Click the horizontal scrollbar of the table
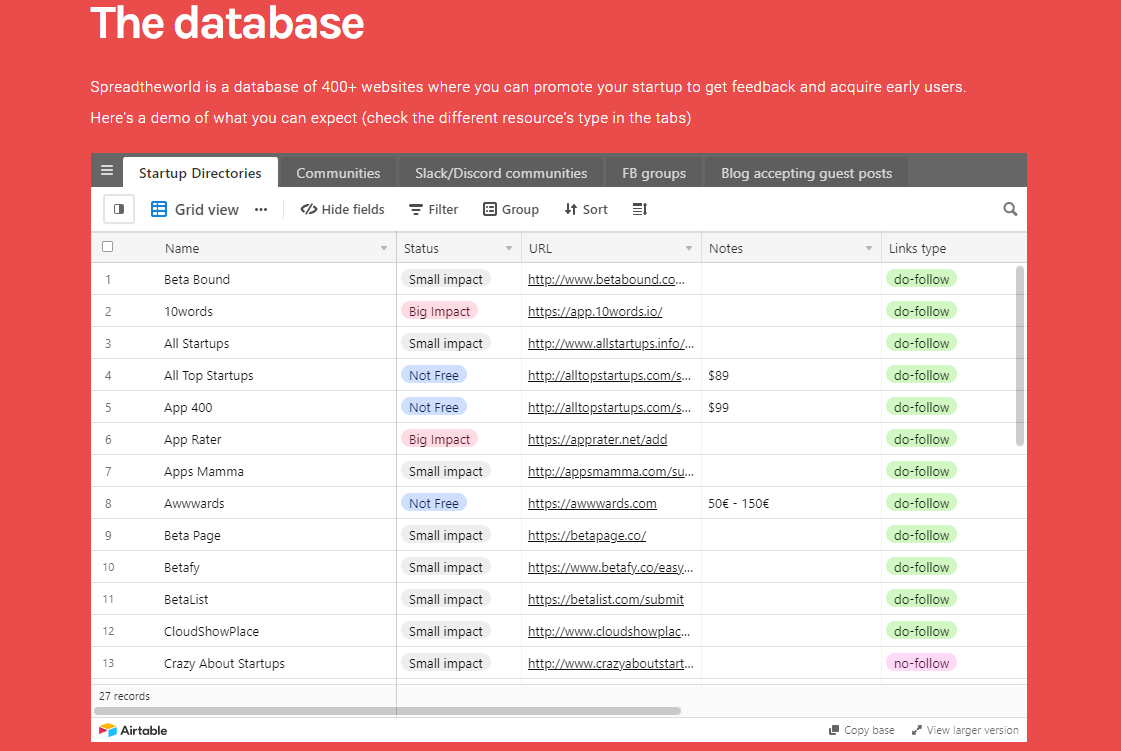 point(387,711)
